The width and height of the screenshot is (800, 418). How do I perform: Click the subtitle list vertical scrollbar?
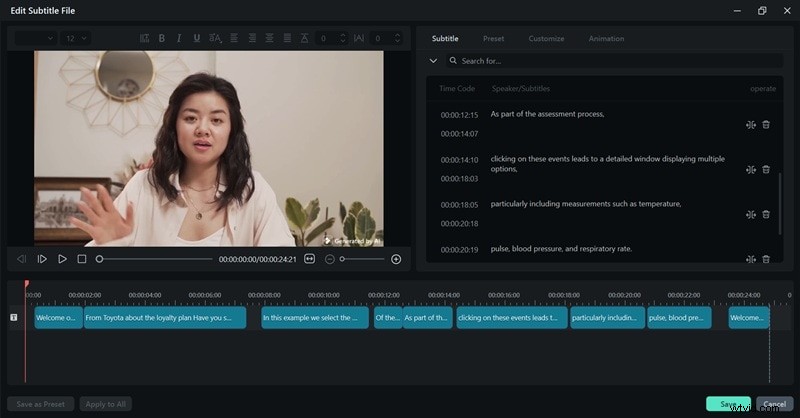[x=780, y=204]
